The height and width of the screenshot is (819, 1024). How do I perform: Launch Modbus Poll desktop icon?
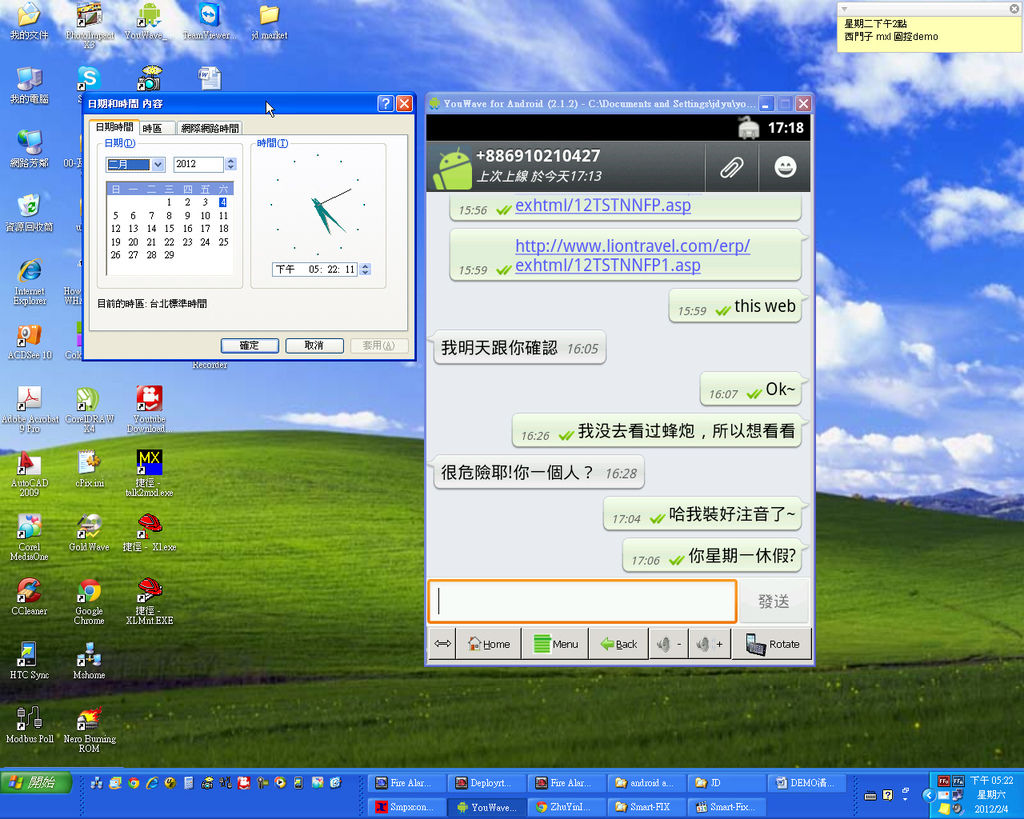tap(29, 725)
